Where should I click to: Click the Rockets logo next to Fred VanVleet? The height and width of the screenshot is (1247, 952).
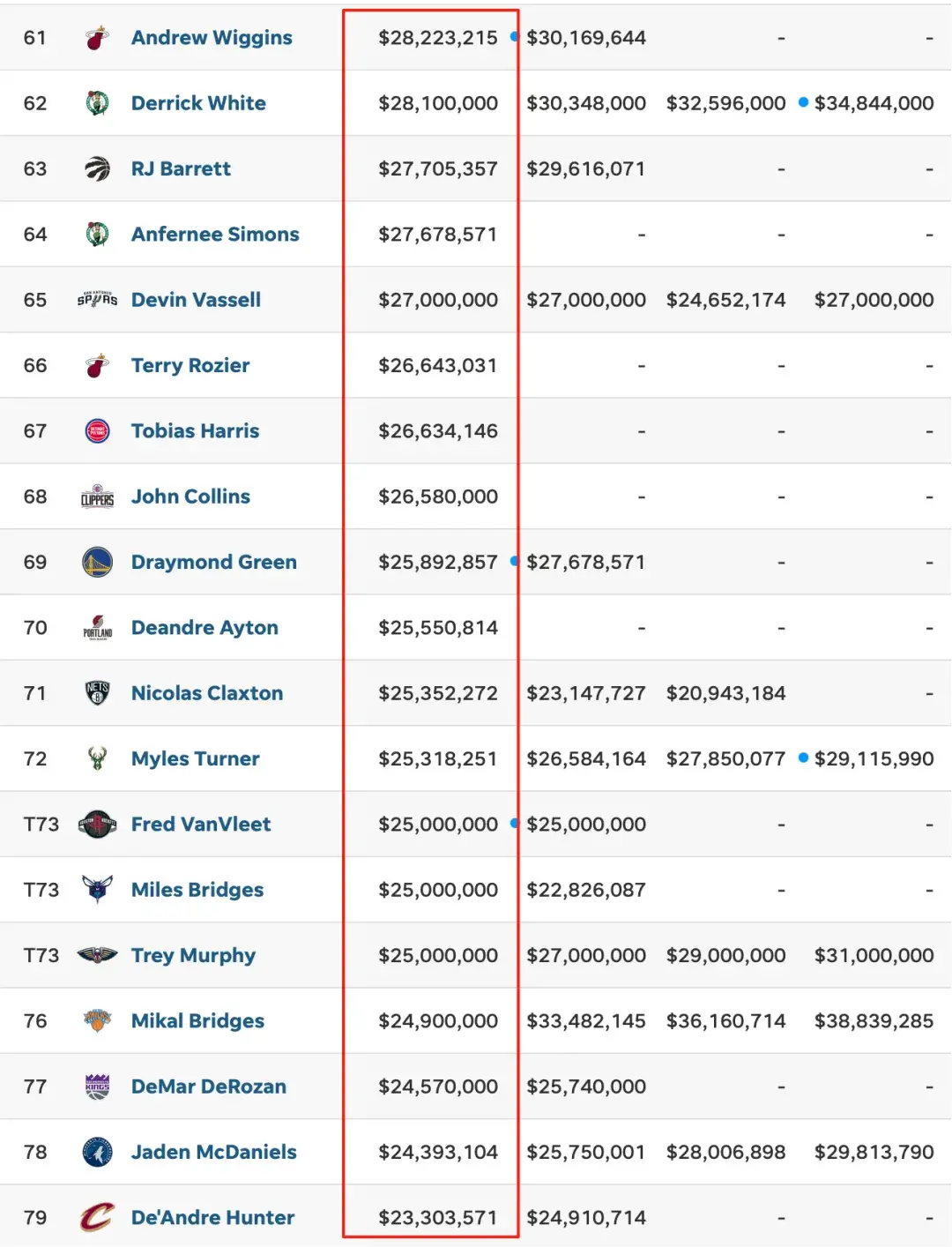pos(97,825)
